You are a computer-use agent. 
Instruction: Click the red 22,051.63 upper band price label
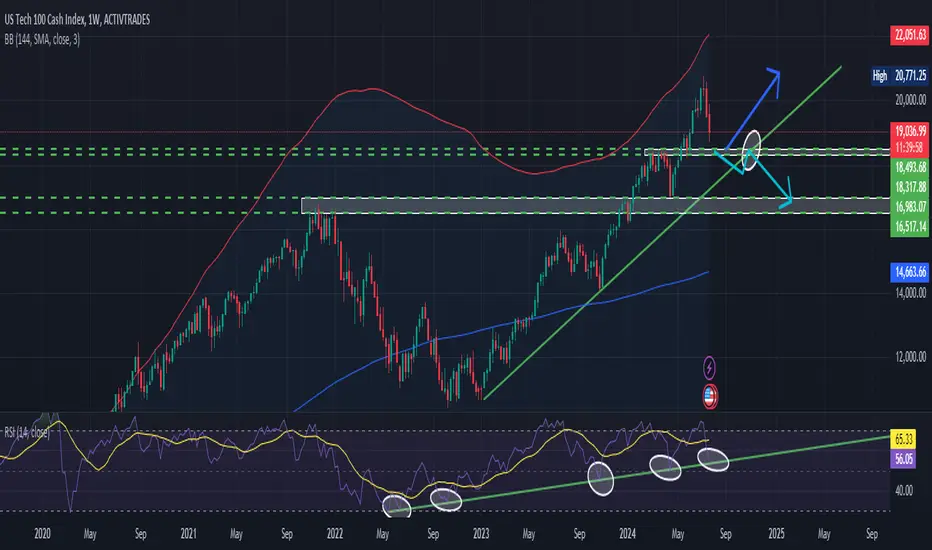tap(910, 35)
